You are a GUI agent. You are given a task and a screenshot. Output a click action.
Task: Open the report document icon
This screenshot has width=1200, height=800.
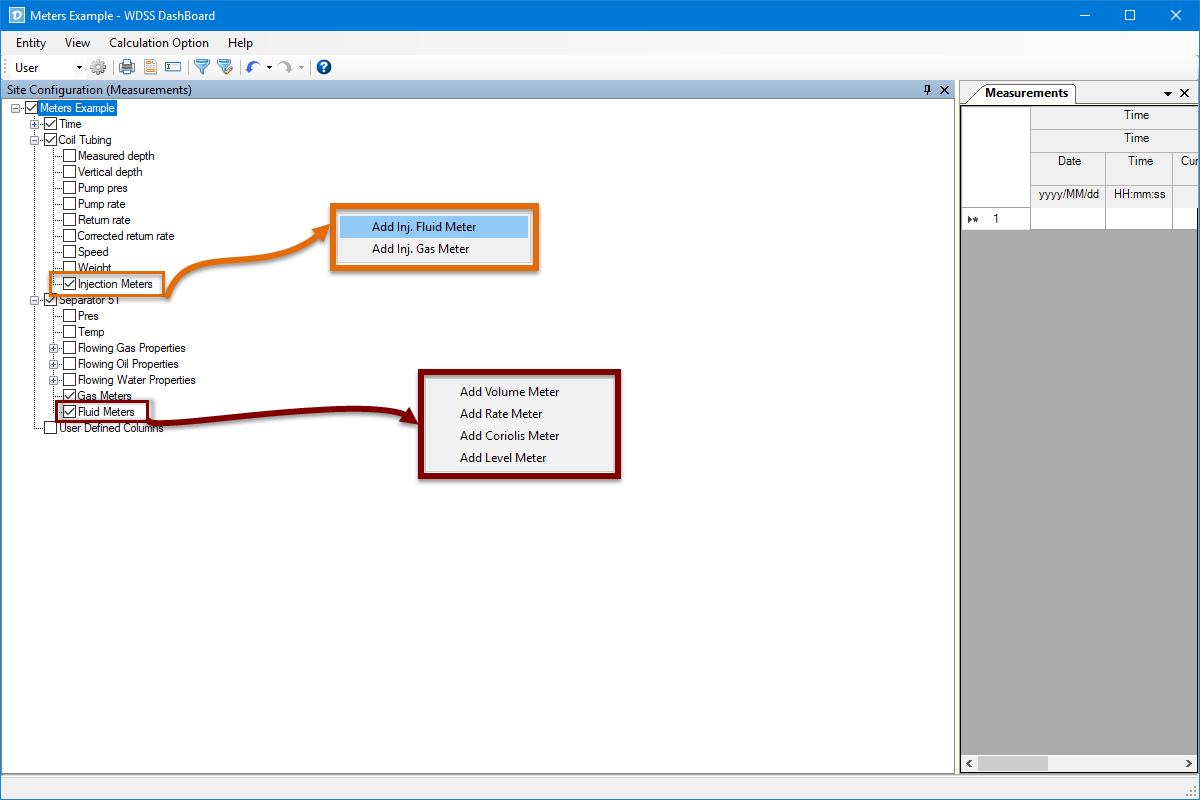[x=150, y=67]
